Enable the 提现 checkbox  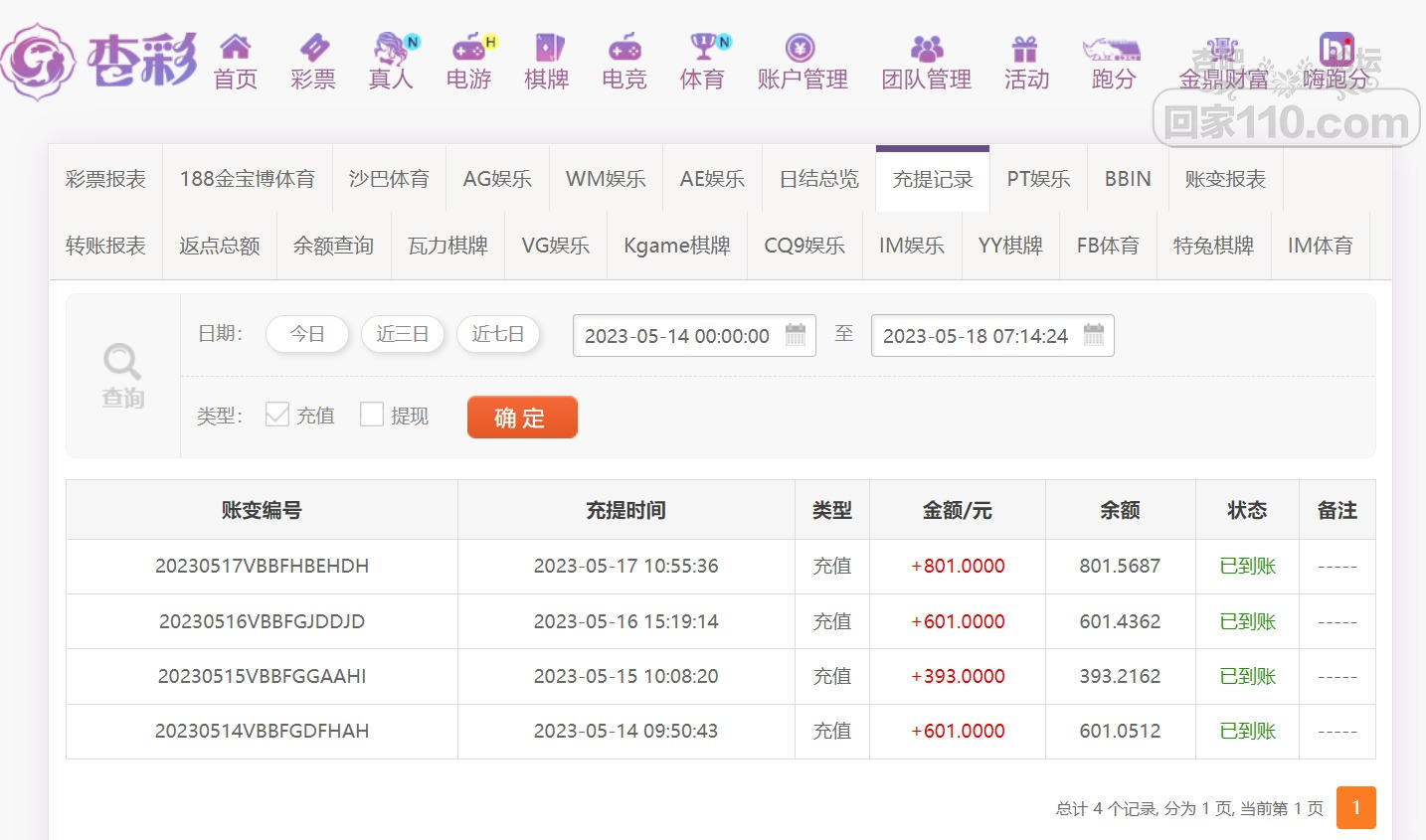point(372,415)
